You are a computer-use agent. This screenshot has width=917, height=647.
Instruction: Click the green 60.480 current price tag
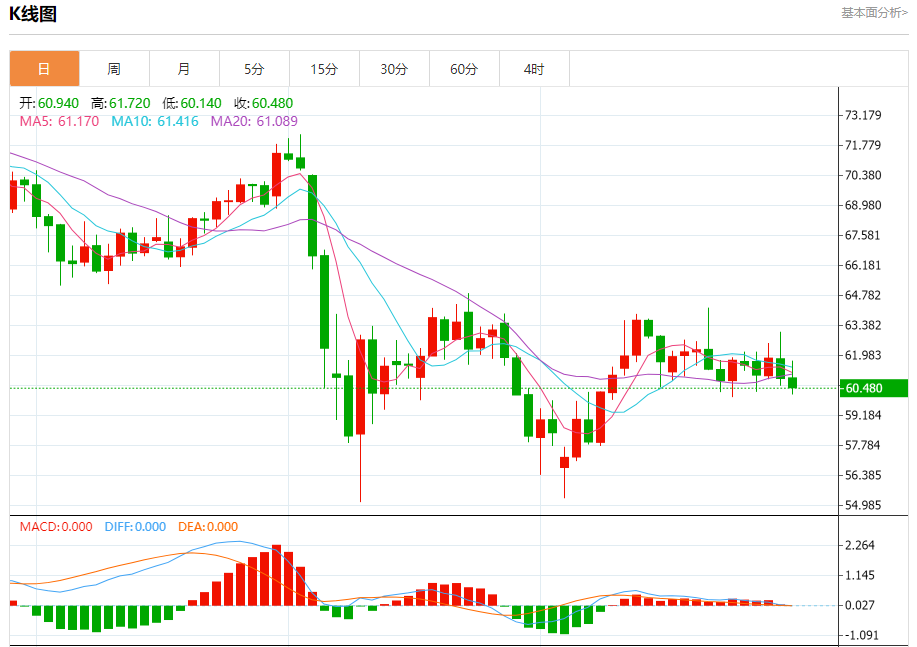tap(872, 388)
